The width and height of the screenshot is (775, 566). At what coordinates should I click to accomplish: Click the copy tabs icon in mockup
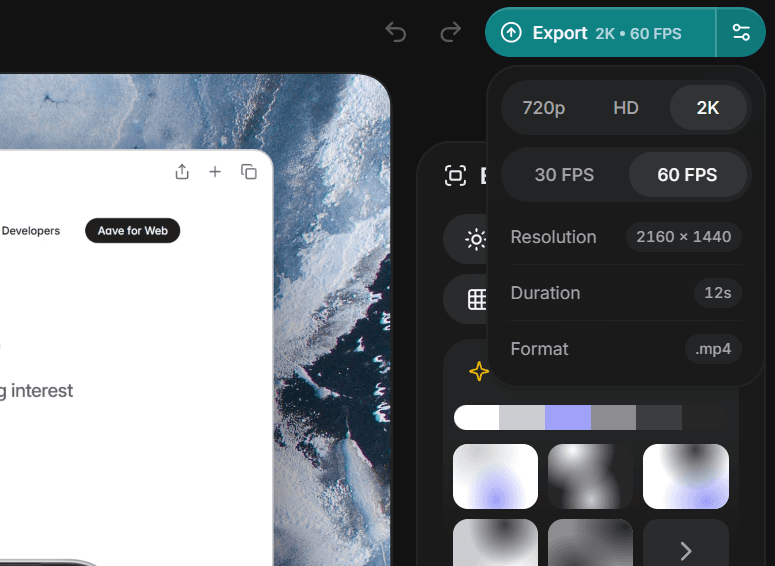pos(249,172)
